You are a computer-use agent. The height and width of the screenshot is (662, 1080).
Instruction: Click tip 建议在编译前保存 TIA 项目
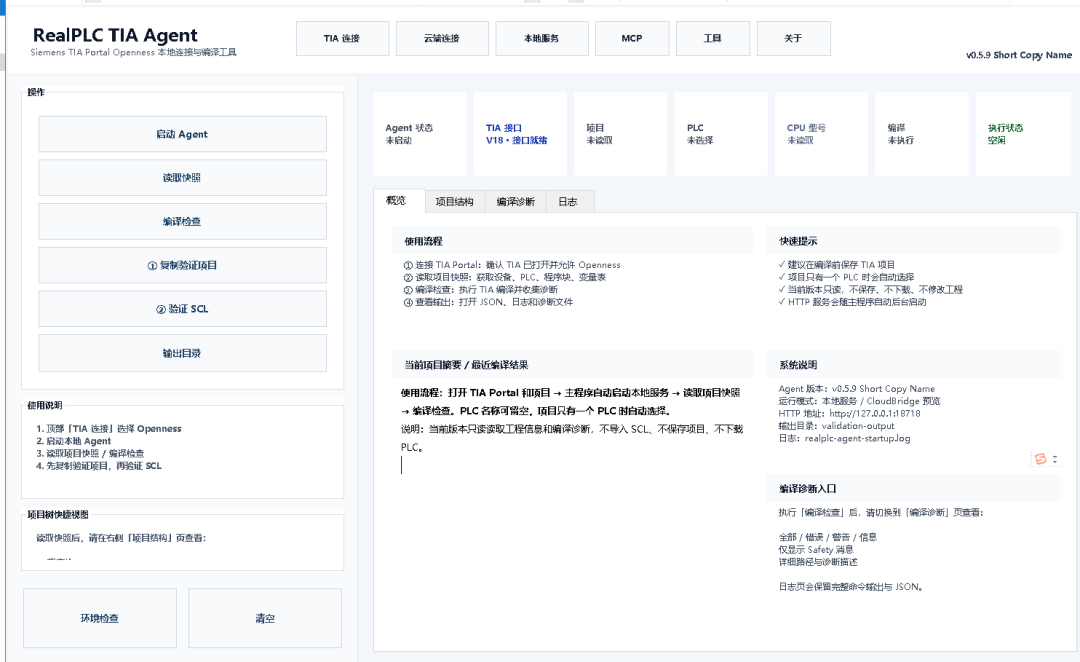[x=837, y=265]
